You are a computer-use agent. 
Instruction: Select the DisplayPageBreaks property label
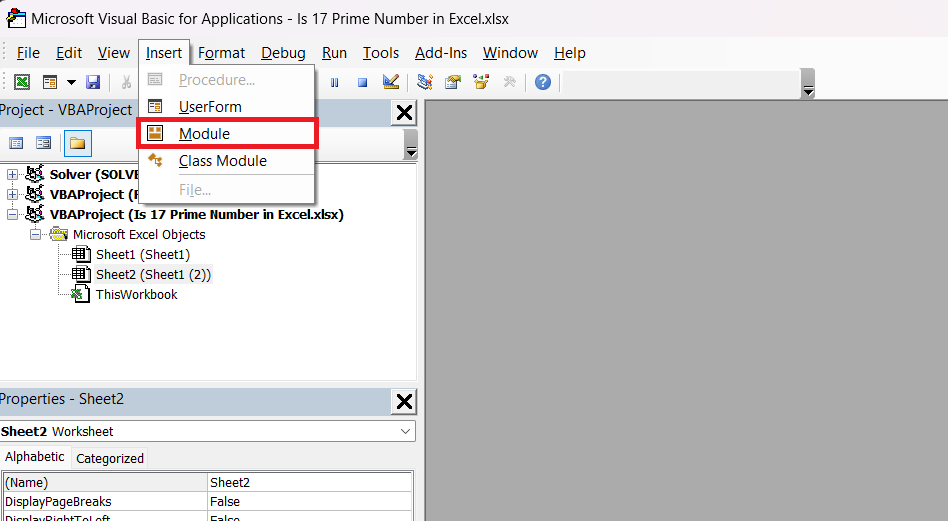point(105,502)
